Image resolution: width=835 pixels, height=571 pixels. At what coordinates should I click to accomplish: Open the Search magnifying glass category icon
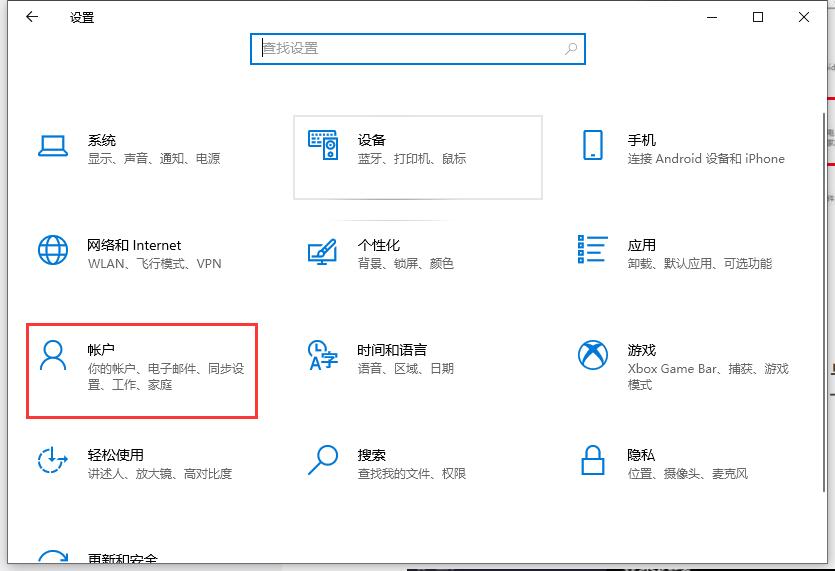[x=323, y=460]
